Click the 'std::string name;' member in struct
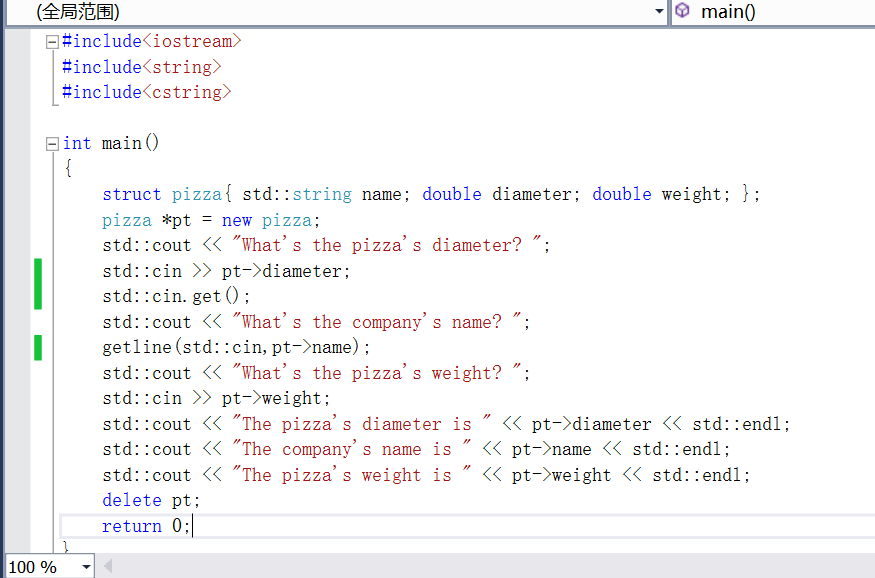Viewport: 875px width, 578px height. point(326,195)
